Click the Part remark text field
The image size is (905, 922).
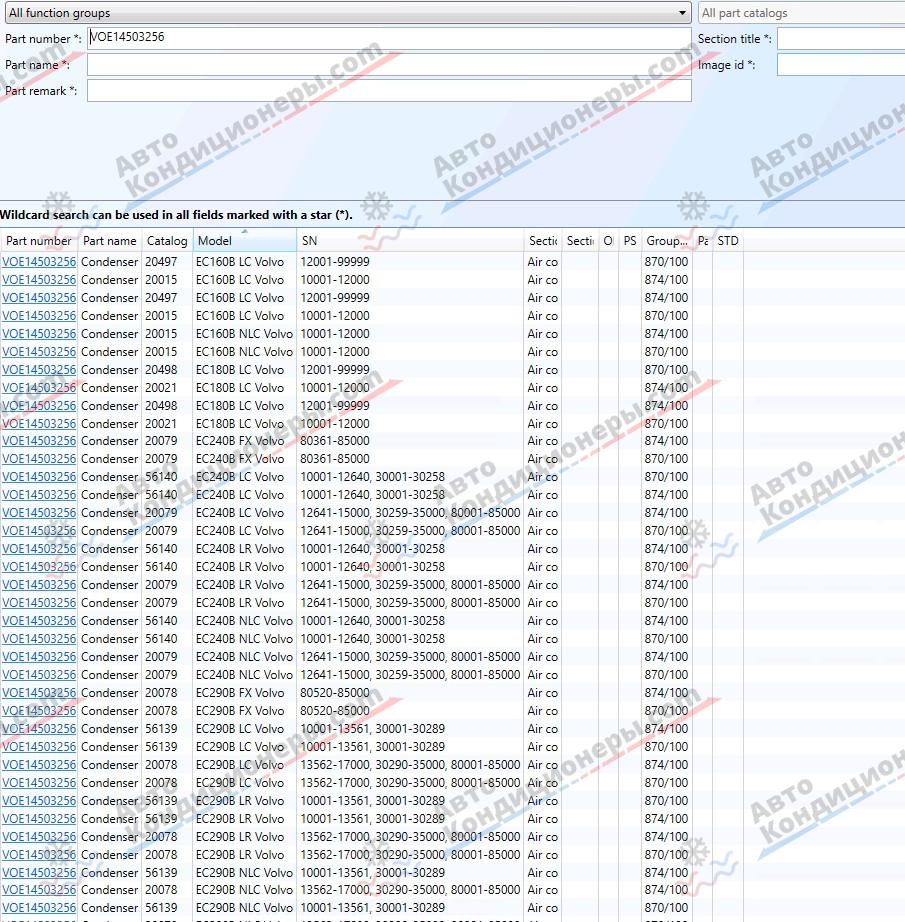click(389, 91)
